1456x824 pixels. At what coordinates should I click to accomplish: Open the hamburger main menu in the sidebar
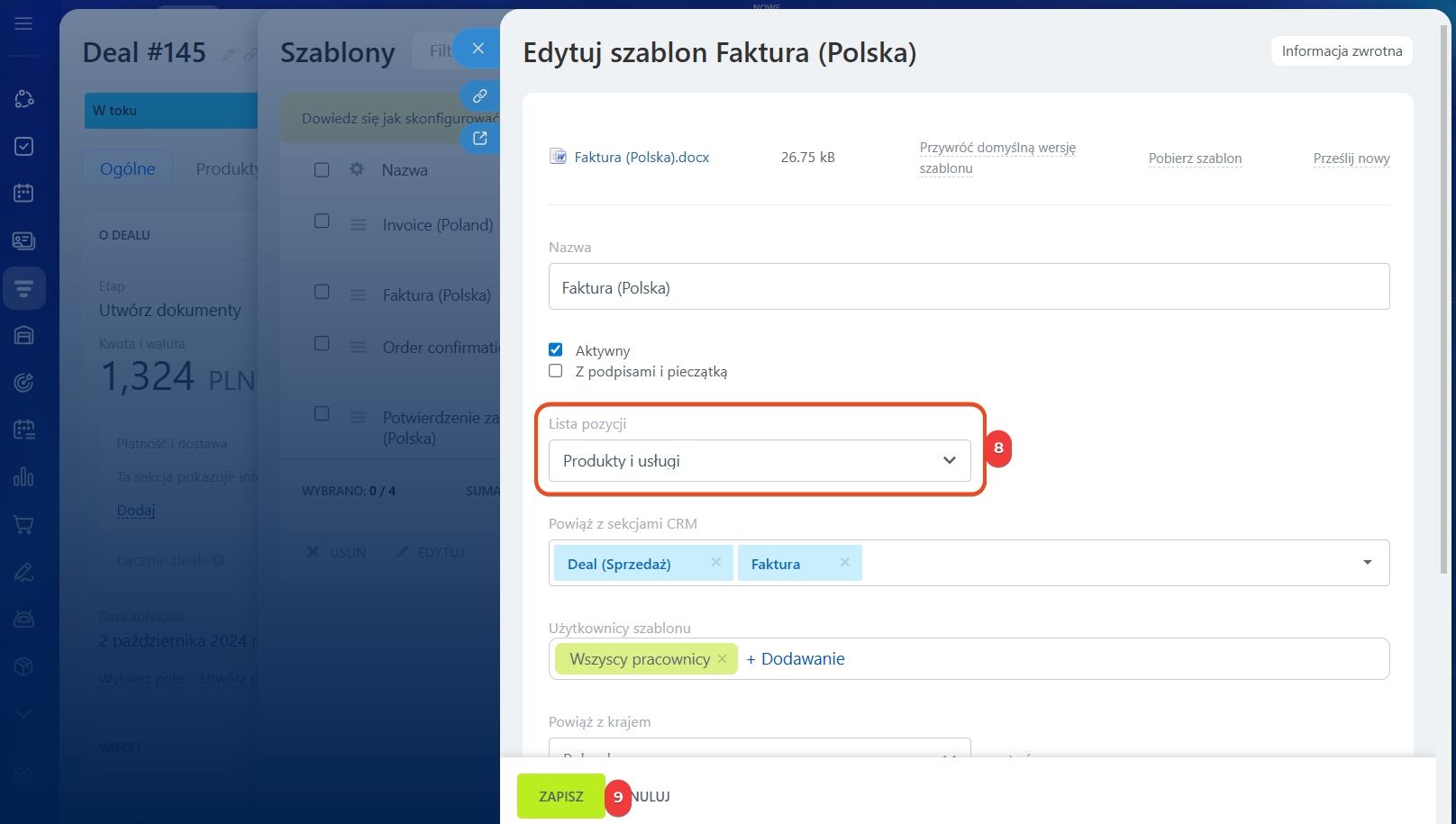tap(23, 23)
